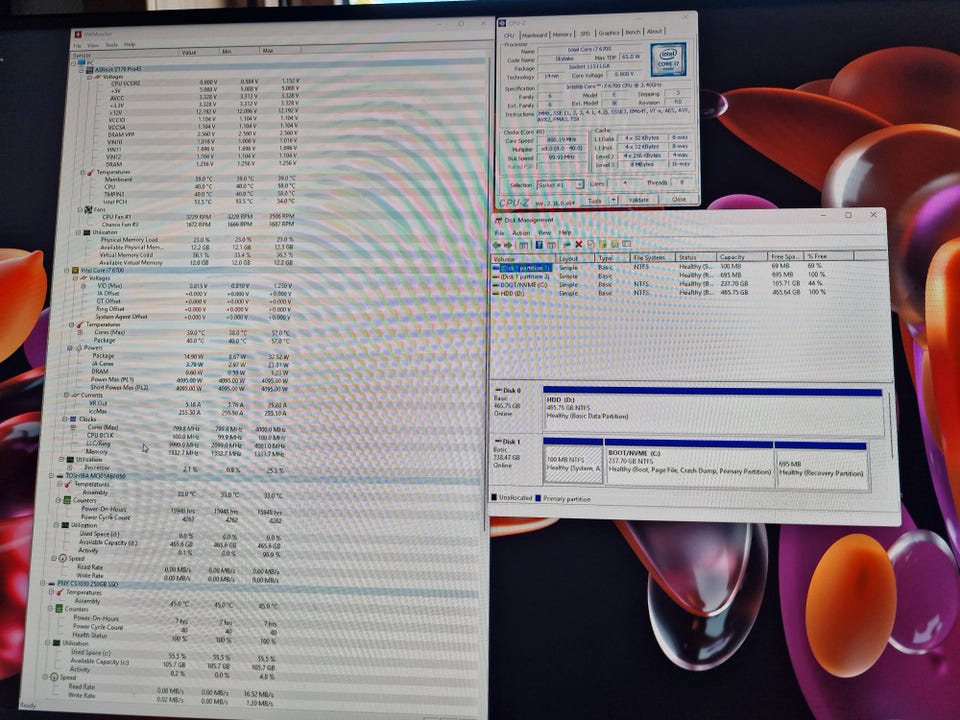The height and width of the screenshot is (720, 960).
Task: Open the Socket #1 selection dropdown in CPU-Z
Action: pyautogui.click(x=561, y=185)
